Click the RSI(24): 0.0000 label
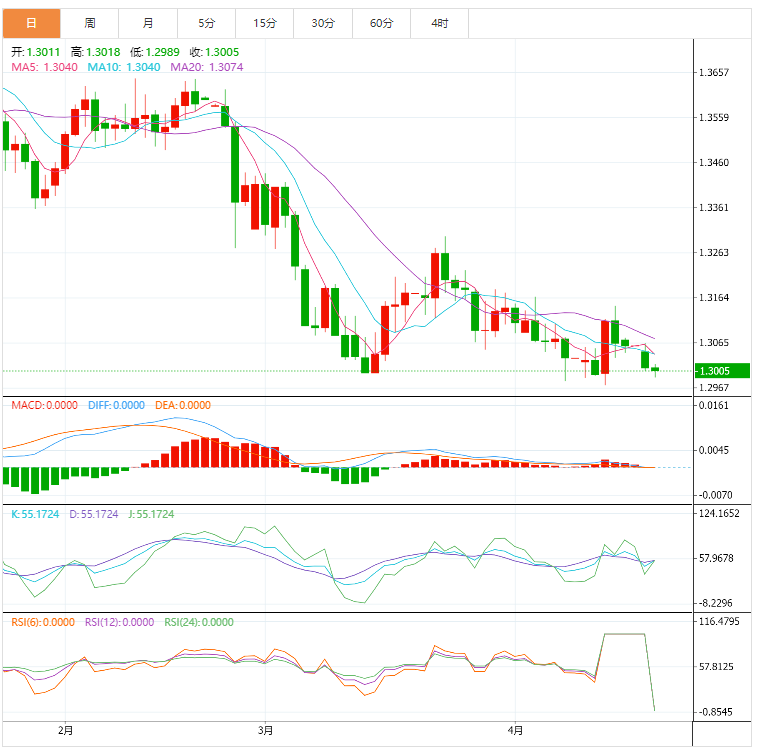 click(x=199, y=623)
